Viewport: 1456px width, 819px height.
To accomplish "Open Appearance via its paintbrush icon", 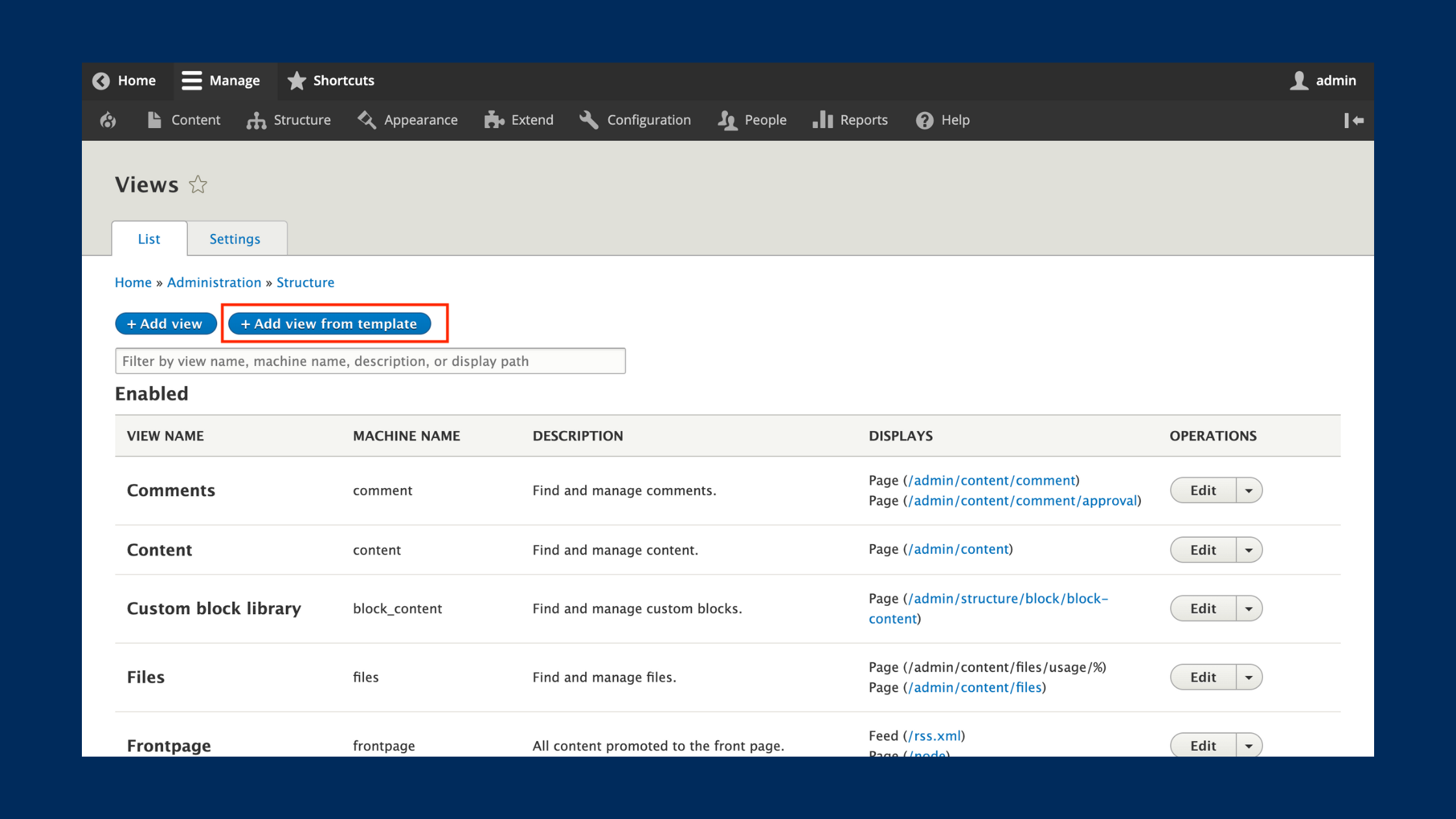I will click(x=367, y=120).
